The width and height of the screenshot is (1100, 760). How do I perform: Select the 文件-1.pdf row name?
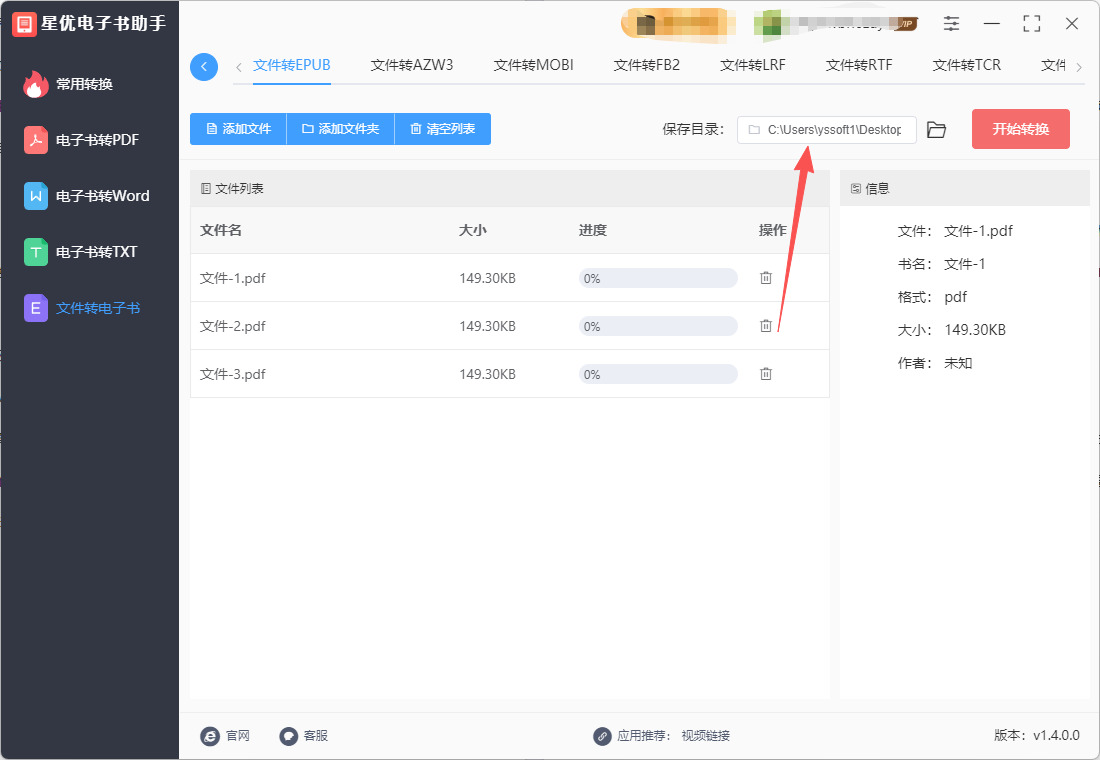(233, 279)
